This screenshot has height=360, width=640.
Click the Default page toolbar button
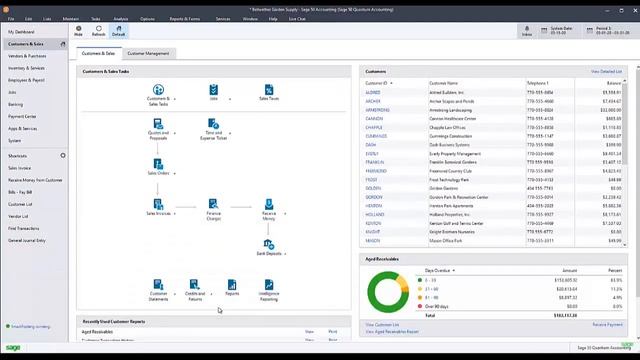[118, 31]
